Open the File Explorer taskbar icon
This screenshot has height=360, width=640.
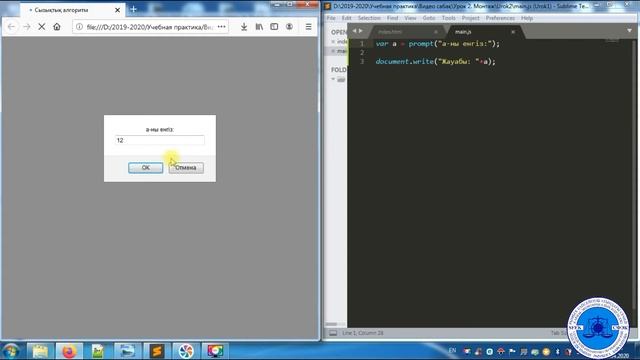[x=40, y=351]
